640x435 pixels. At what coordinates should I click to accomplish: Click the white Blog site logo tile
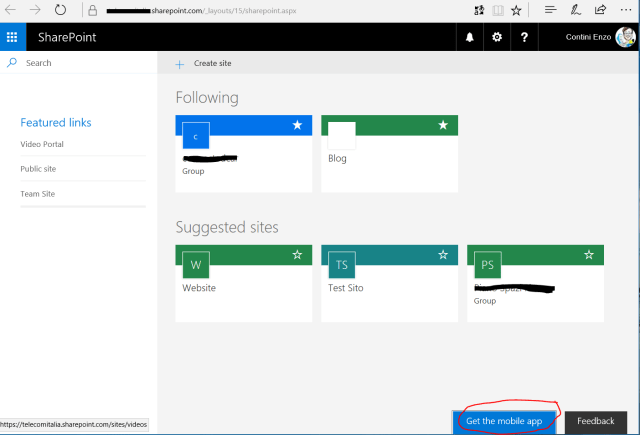pyautogui.click(x=342, y=135)
